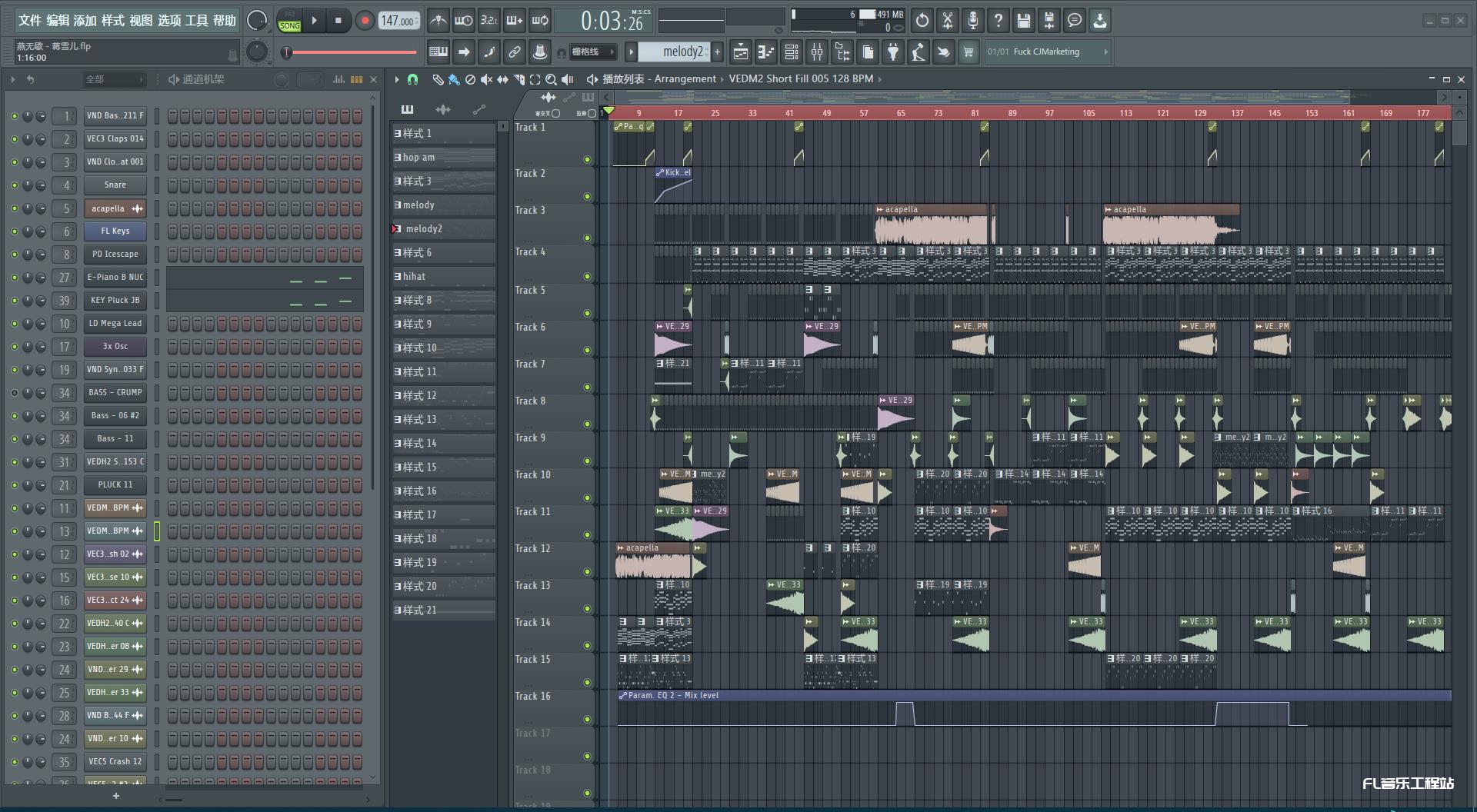The image size is (1477, 812).
Task: Click the microphone one-click recording icon
Action: click(973, 21)
